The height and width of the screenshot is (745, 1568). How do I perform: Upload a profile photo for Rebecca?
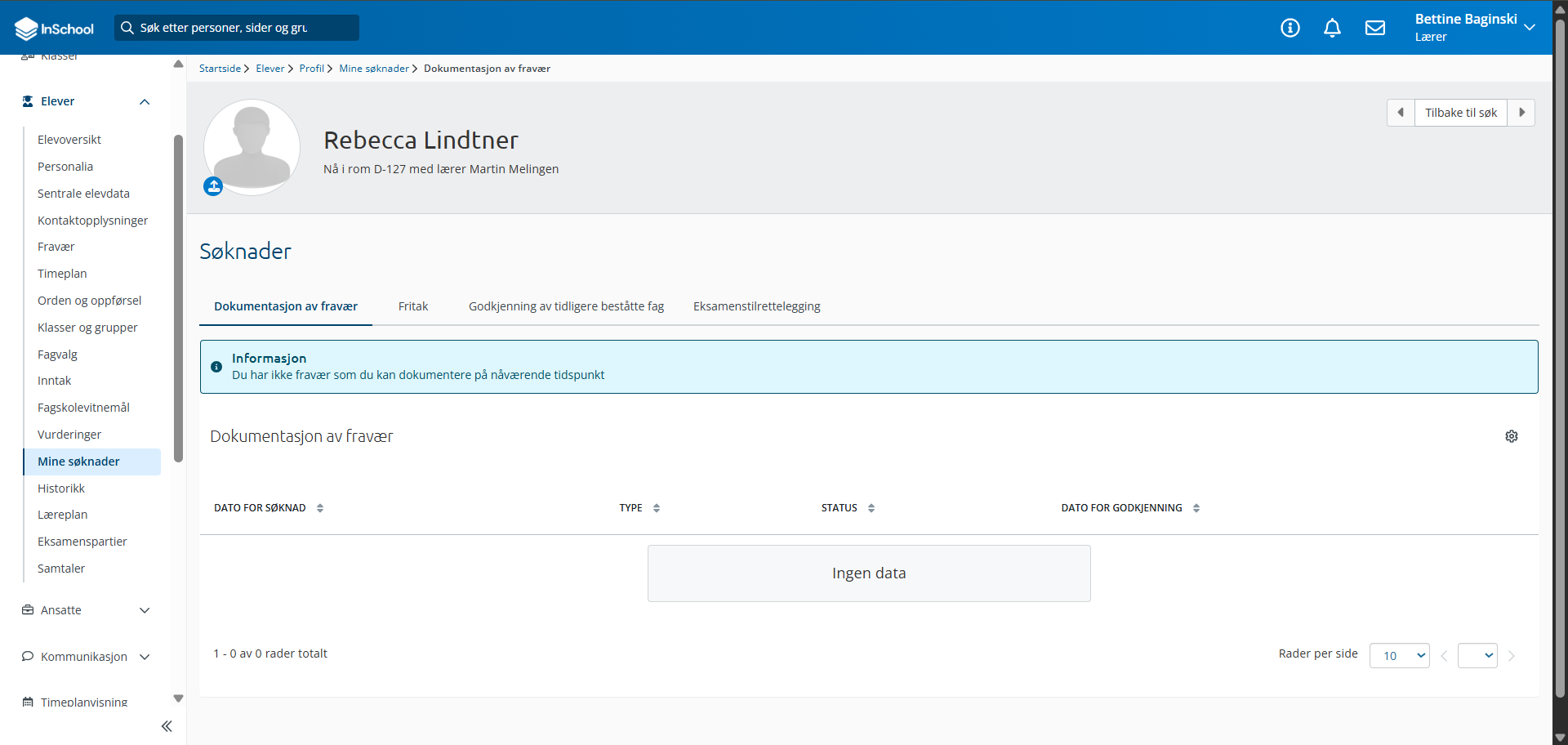click(213, 186)
